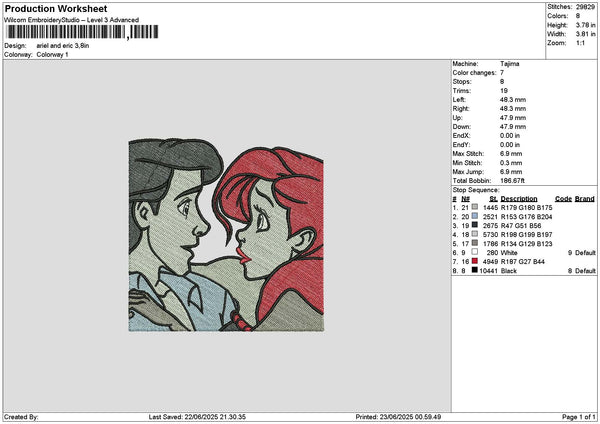
Task: Select the Black thread color swatch
Action: tap(475, 270)
